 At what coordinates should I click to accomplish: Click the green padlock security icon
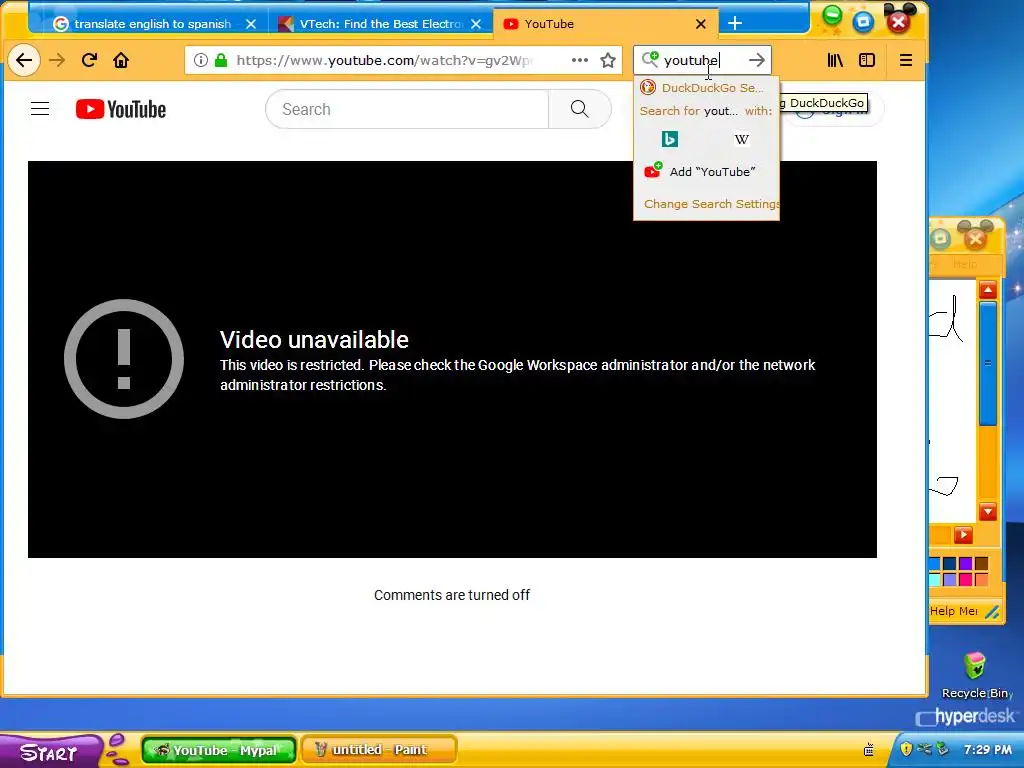(x=221, y=60)
